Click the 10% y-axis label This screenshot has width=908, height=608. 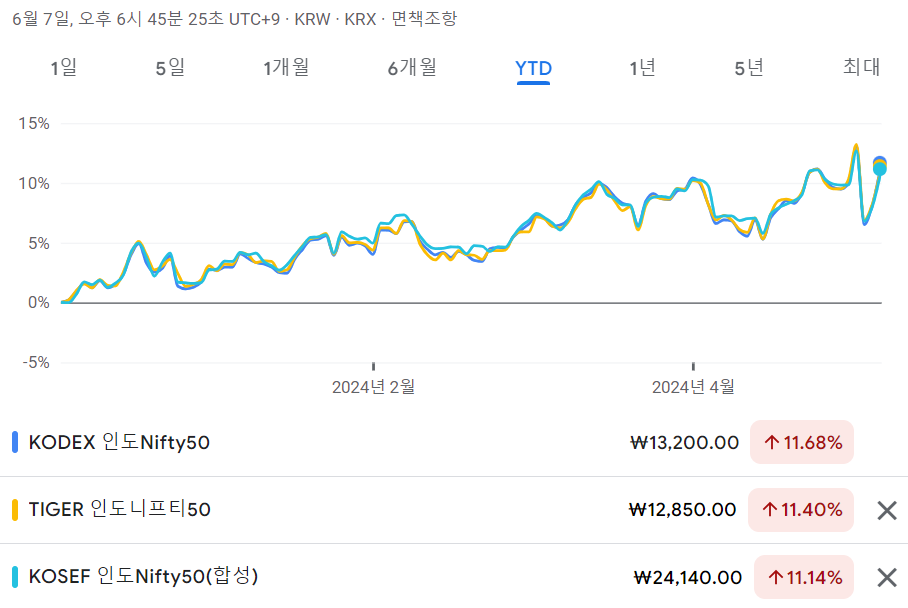(34, 184)
